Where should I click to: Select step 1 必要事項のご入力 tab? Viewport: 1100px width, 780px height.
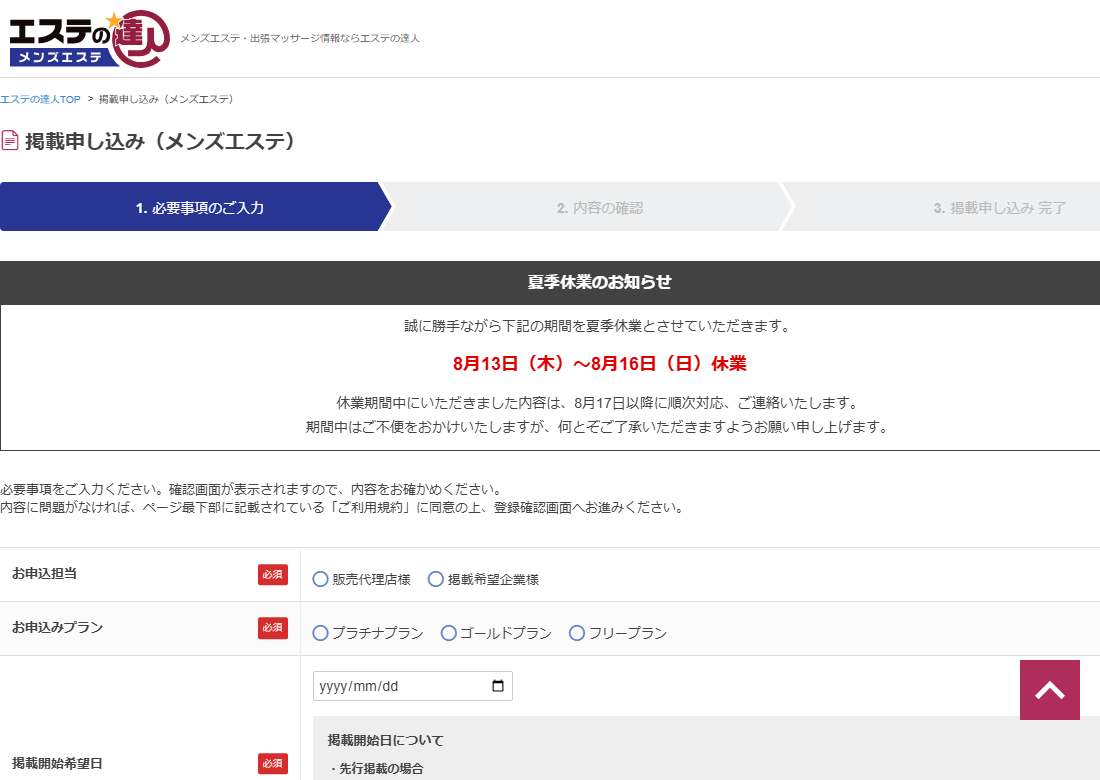click(x=195, y=207)
